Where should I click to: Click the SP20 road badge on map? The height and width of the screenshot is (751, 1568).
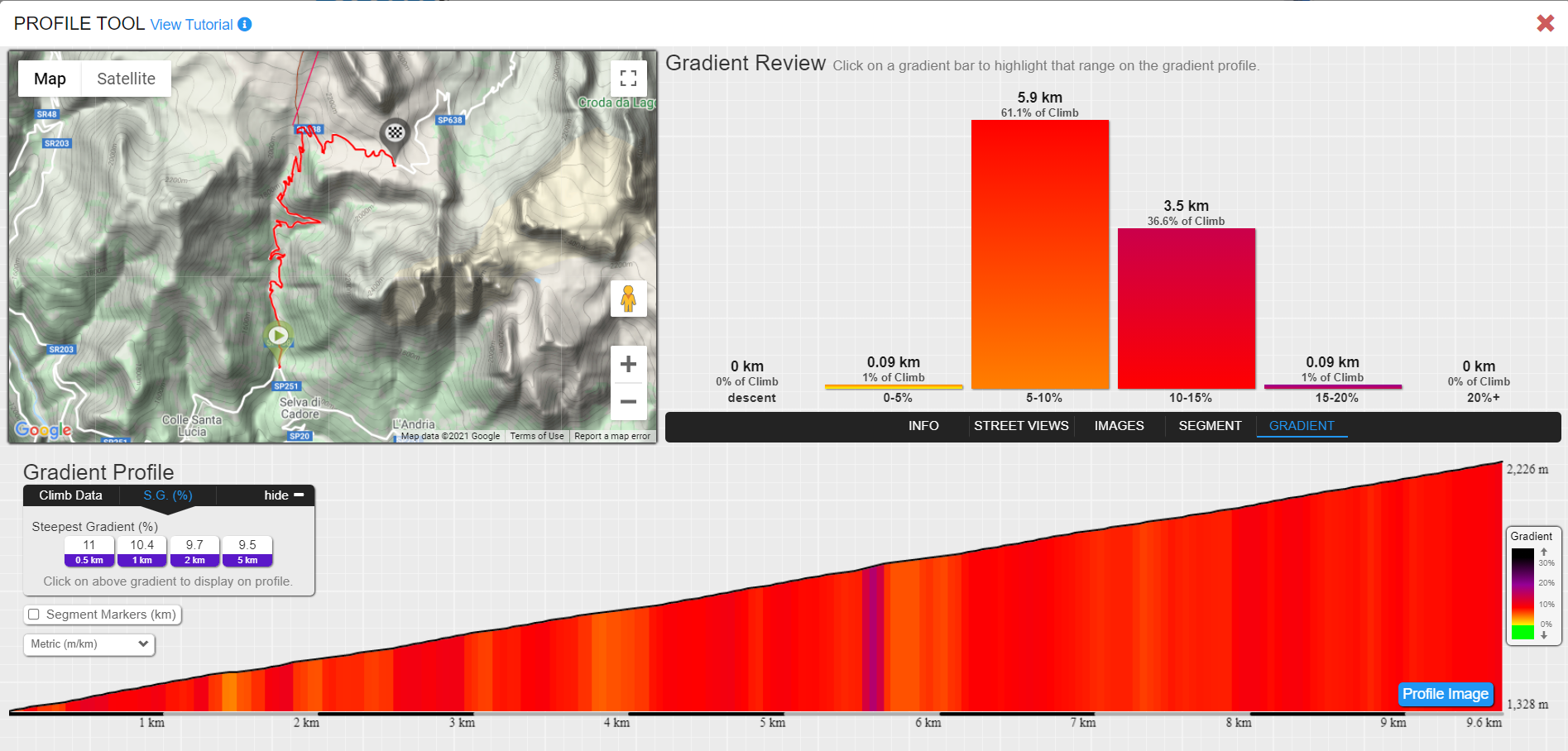tap(300, 436)
